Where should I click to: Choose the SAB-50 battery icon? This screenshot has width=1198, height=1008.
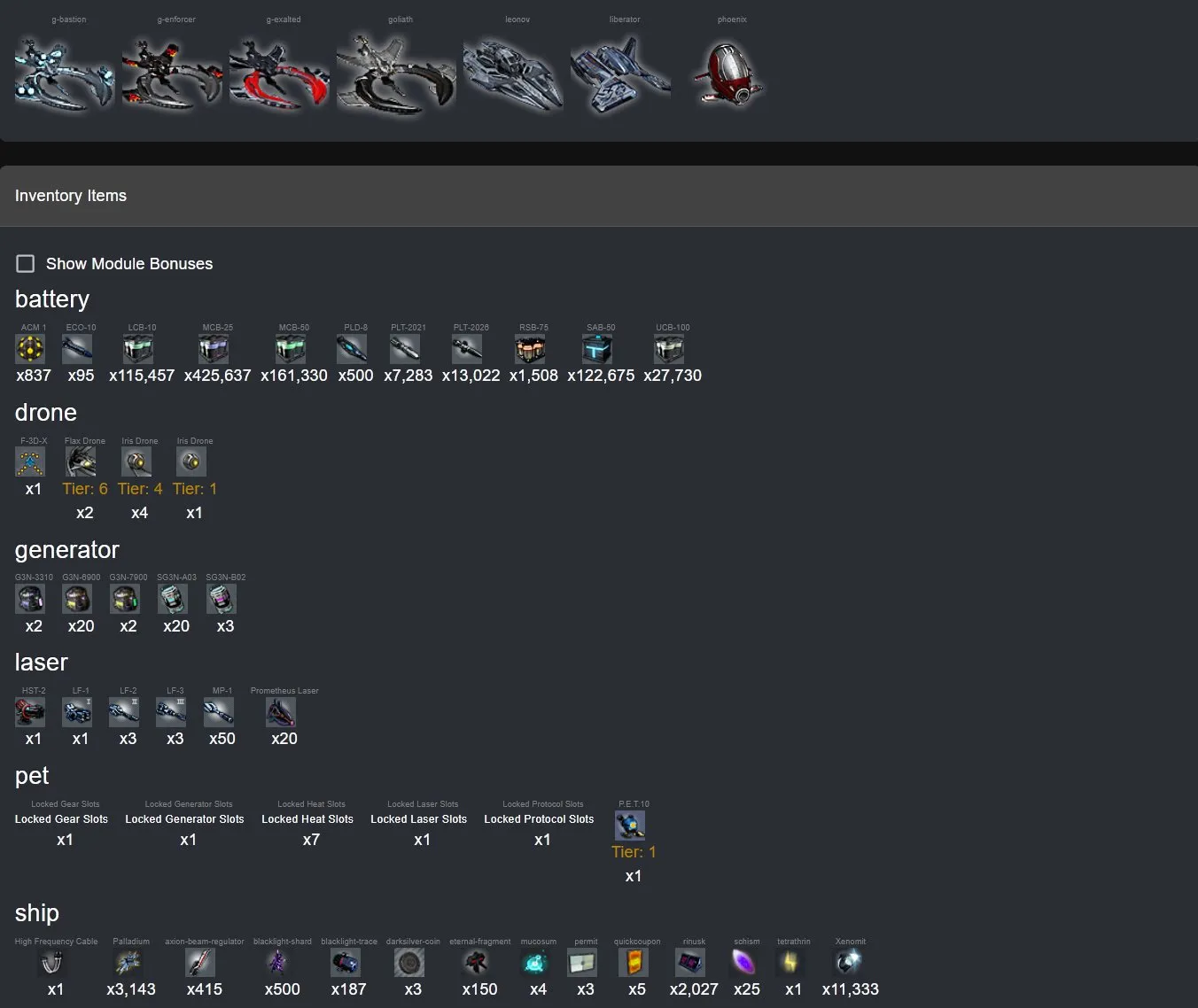pyautogui.click(x=597, y=349)
